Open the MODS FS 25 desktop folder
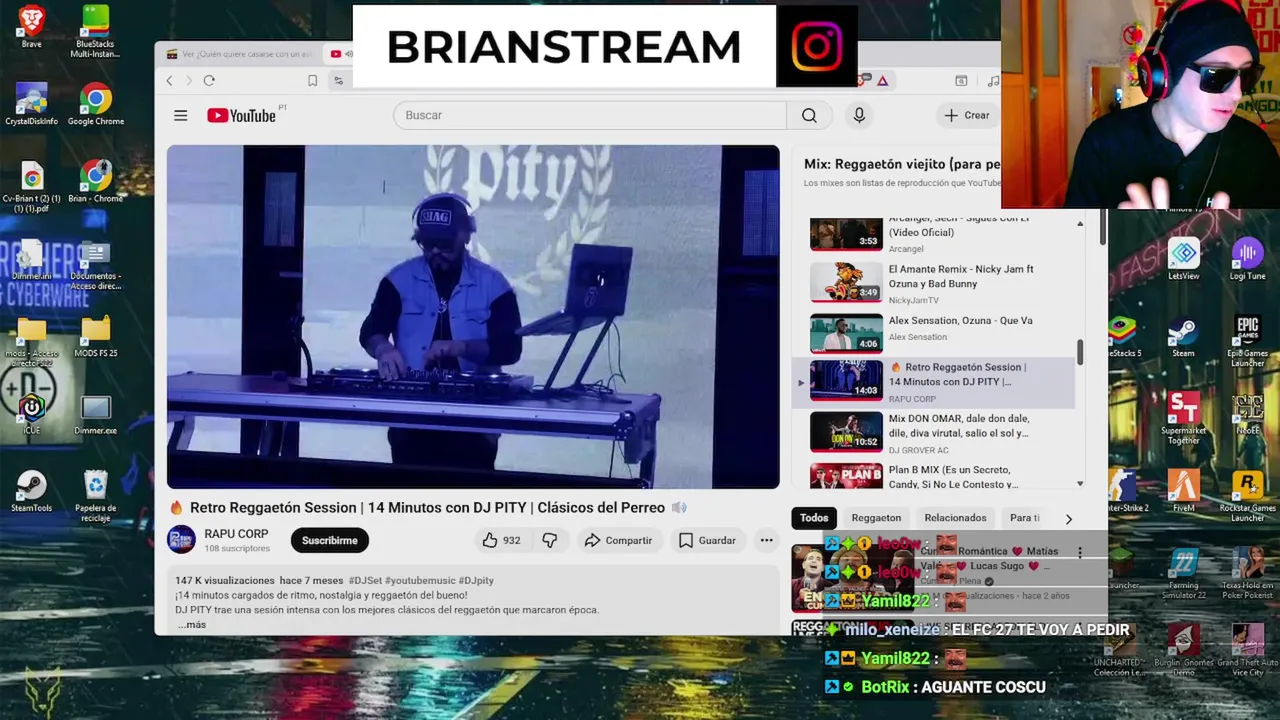The image size is (1280, 720). (95, 336)
